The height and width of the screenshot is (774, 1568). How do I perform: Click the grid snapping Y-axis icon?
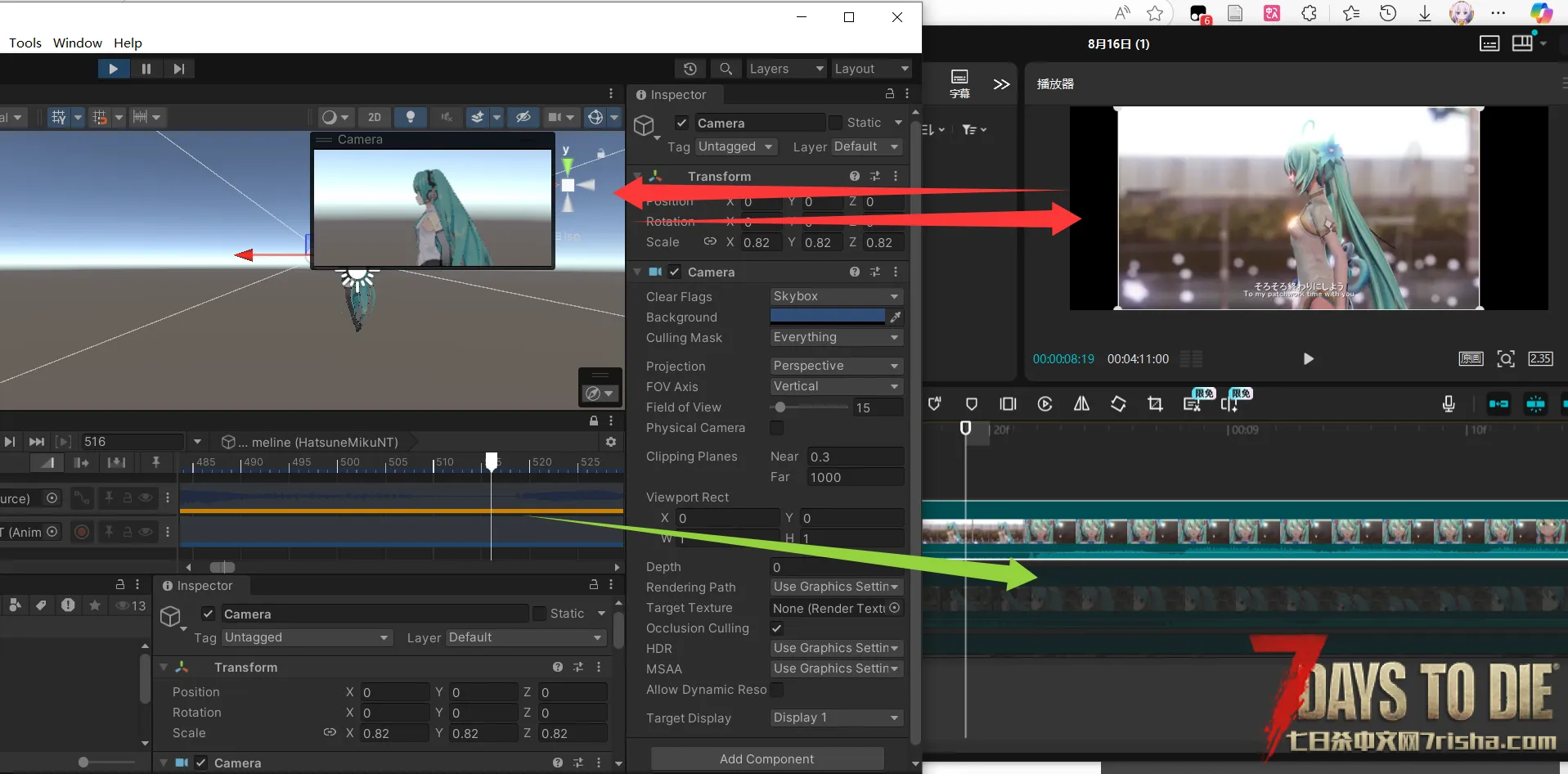[58, 117]
